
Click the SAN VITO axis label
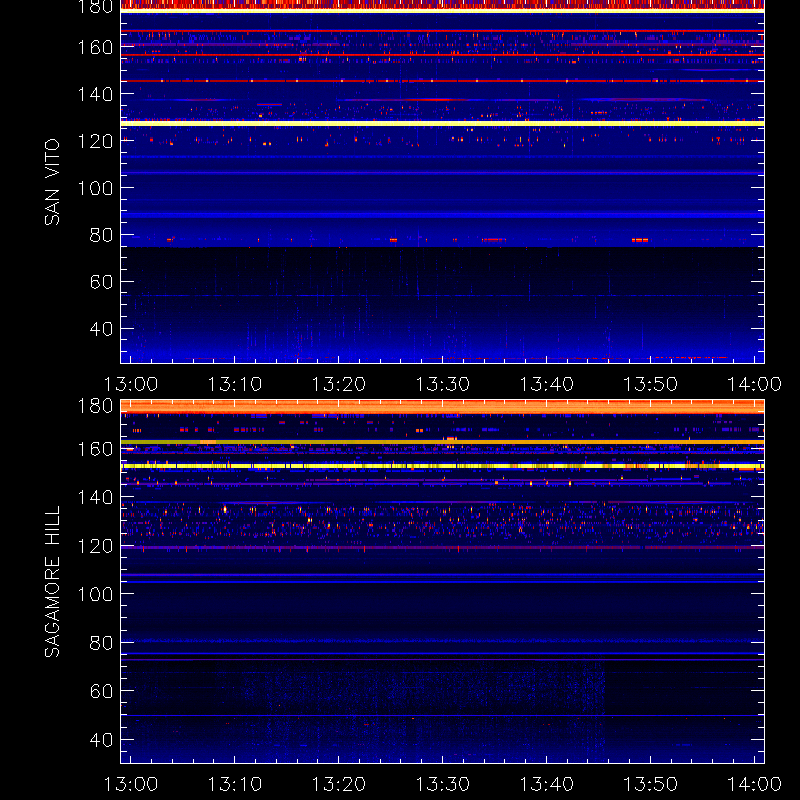[52, 182]
